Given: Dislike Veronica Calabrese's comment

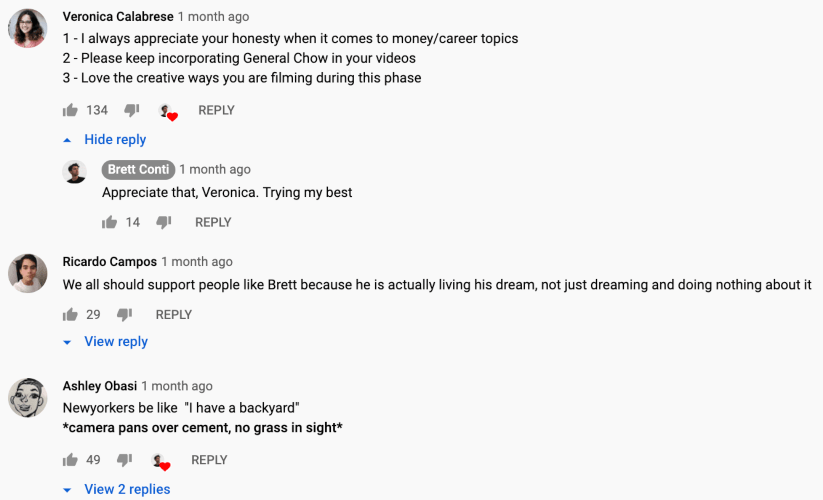Looking at the screenshot, I should click(131, 110).
